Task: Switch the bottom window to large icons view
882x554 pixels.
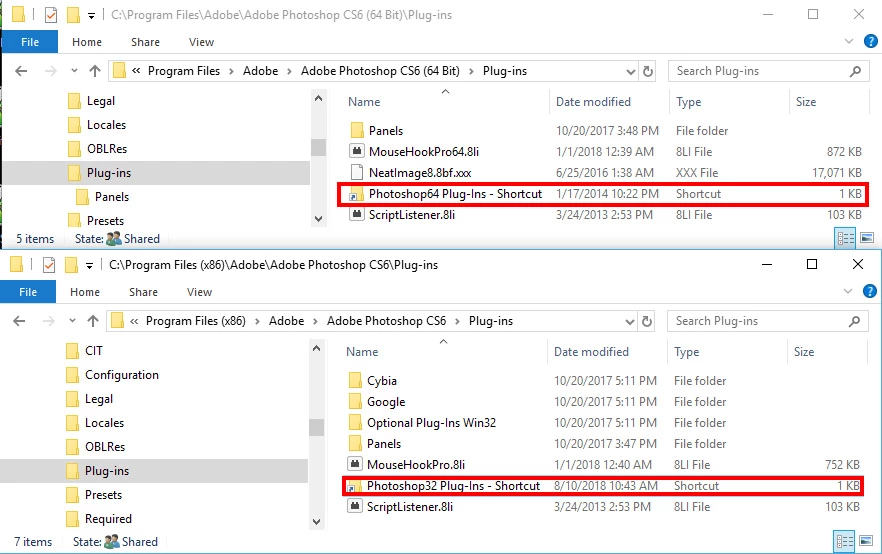Action: click(x=866, y=542)
